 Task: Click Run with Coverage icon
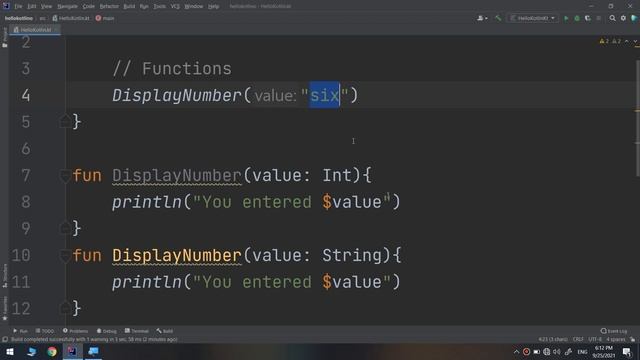click(588, 18)
